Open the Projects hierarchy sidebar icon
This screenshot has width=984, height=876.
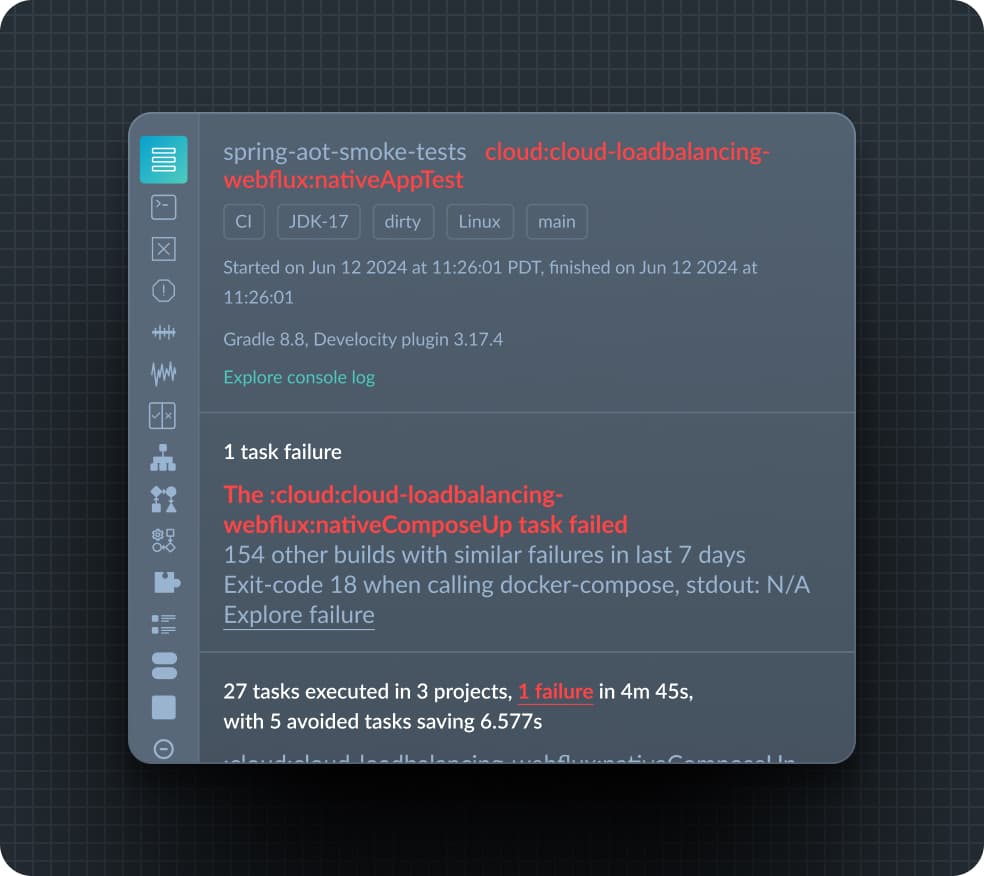(163, 457)
